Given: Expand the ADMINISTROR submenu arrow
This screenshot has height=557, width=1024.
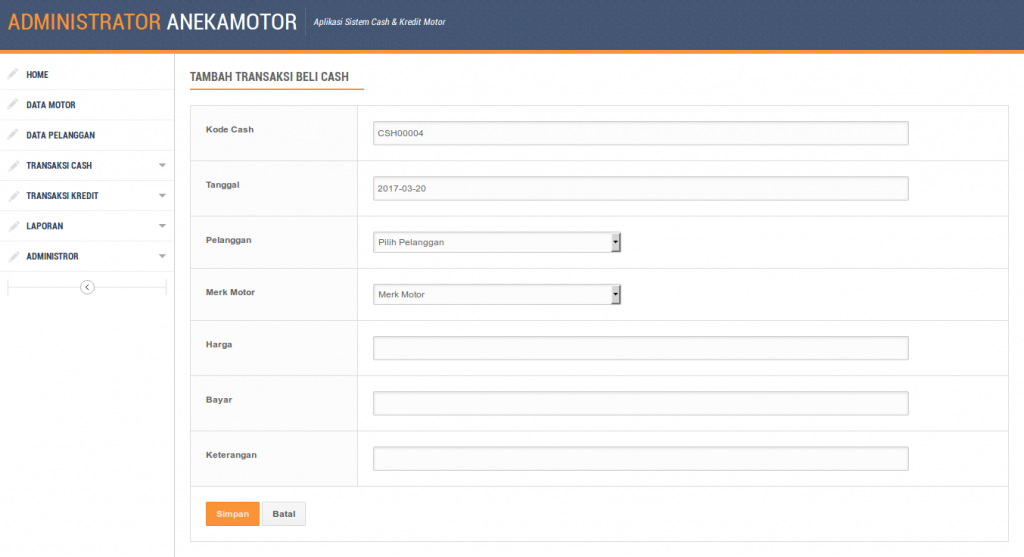Looking at the screenshot, I should pos(162,257).
